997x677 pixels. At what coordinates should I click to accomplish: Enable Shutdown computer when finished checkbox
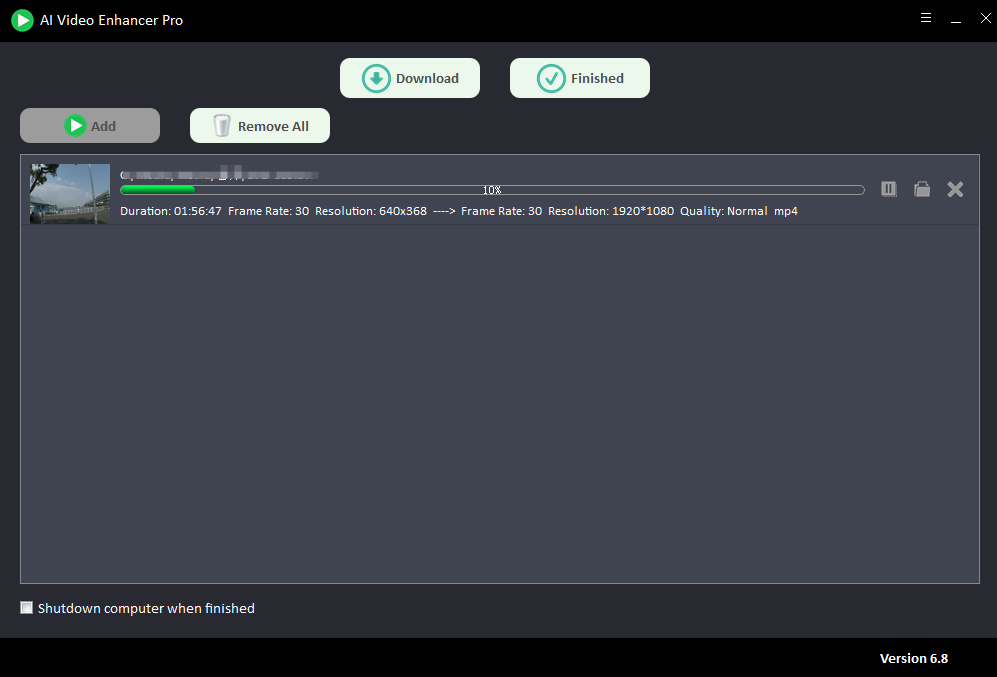click(27, 608)
